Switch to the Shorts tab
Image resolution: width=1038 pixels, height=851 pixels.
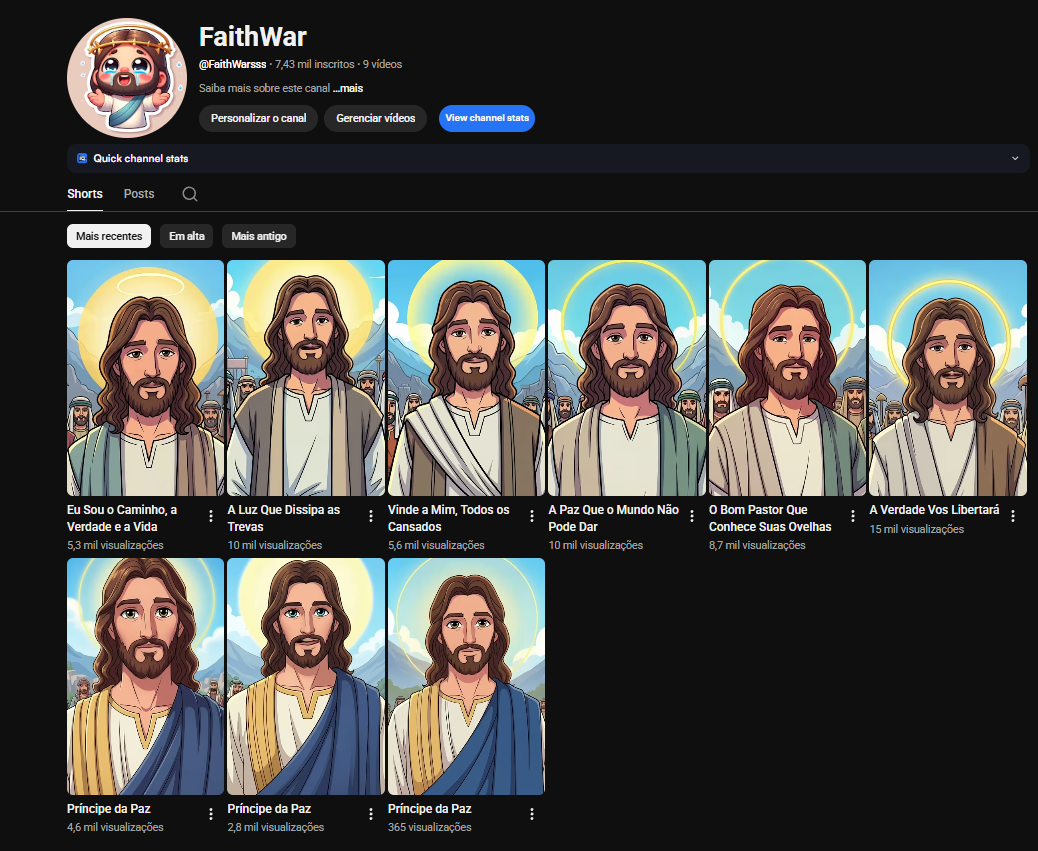[x=85, y=194]
